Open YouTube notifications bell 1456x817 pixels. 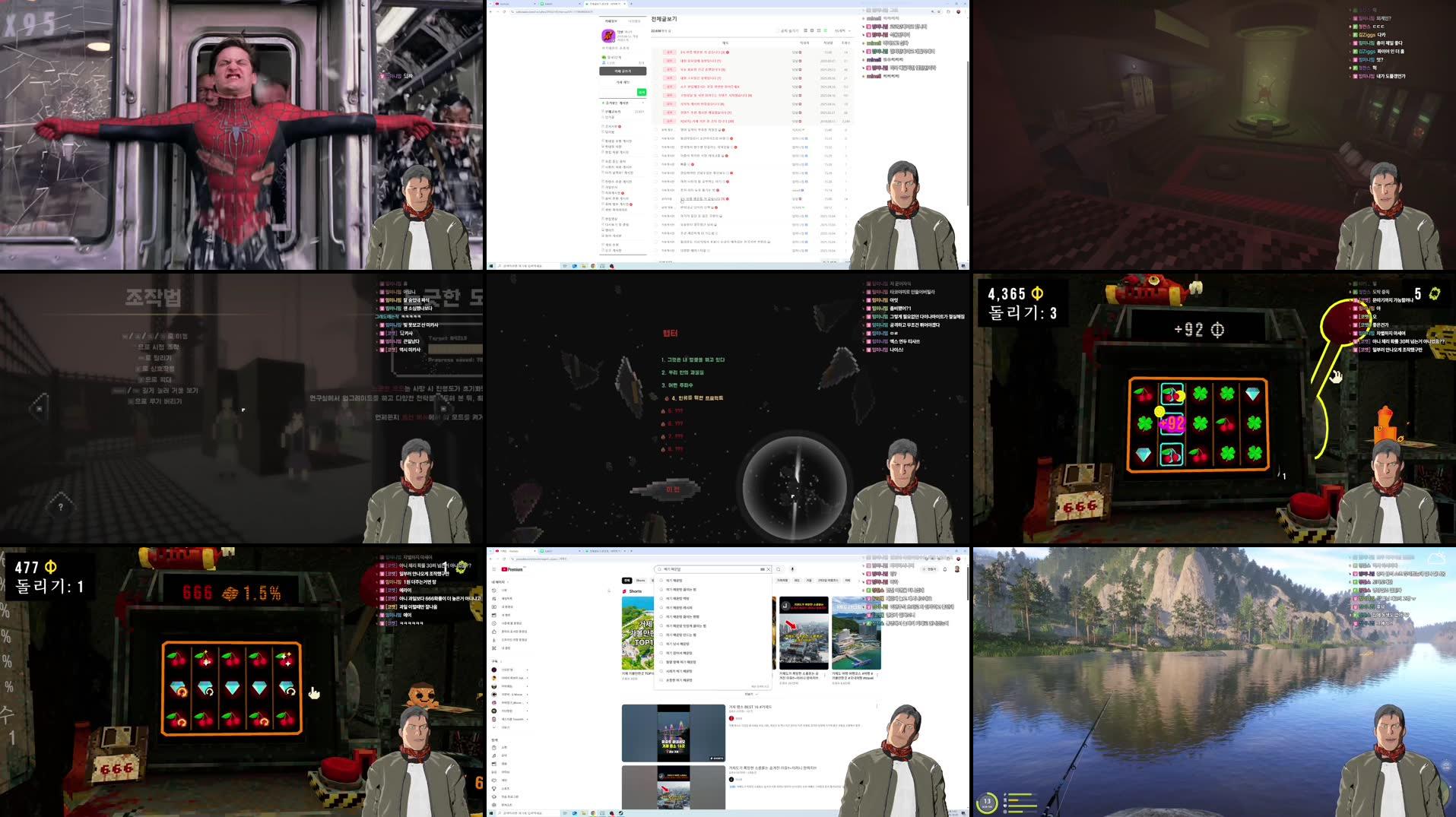(945, 569)
